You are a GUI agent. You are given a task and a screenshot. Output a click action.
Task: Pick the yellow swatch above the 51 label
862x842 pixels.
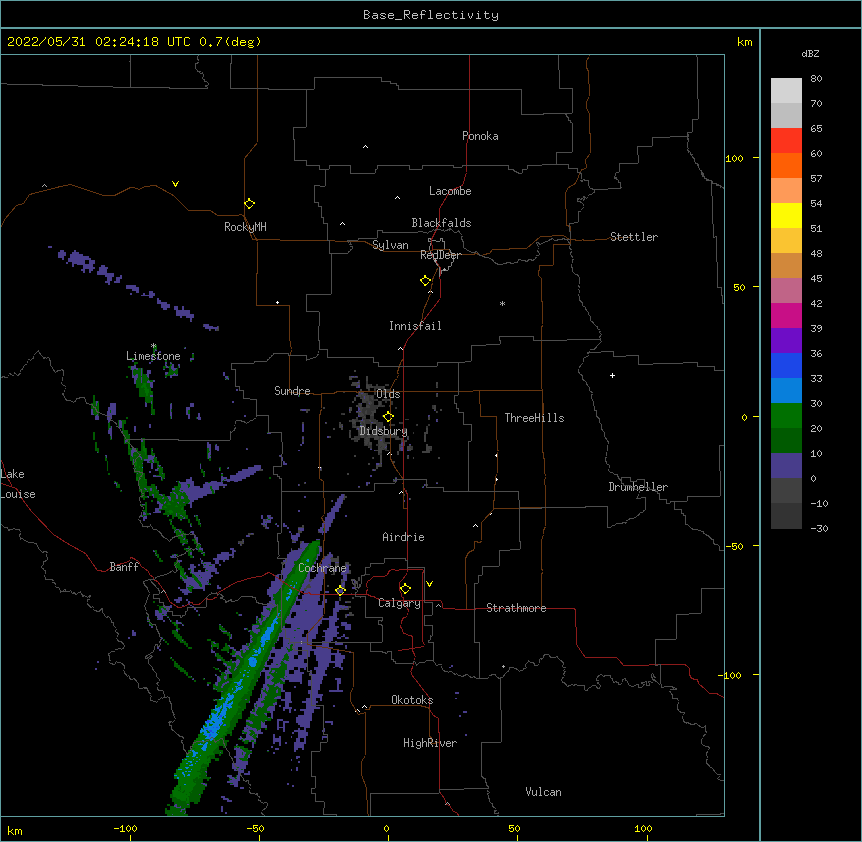tap(786, 215)
